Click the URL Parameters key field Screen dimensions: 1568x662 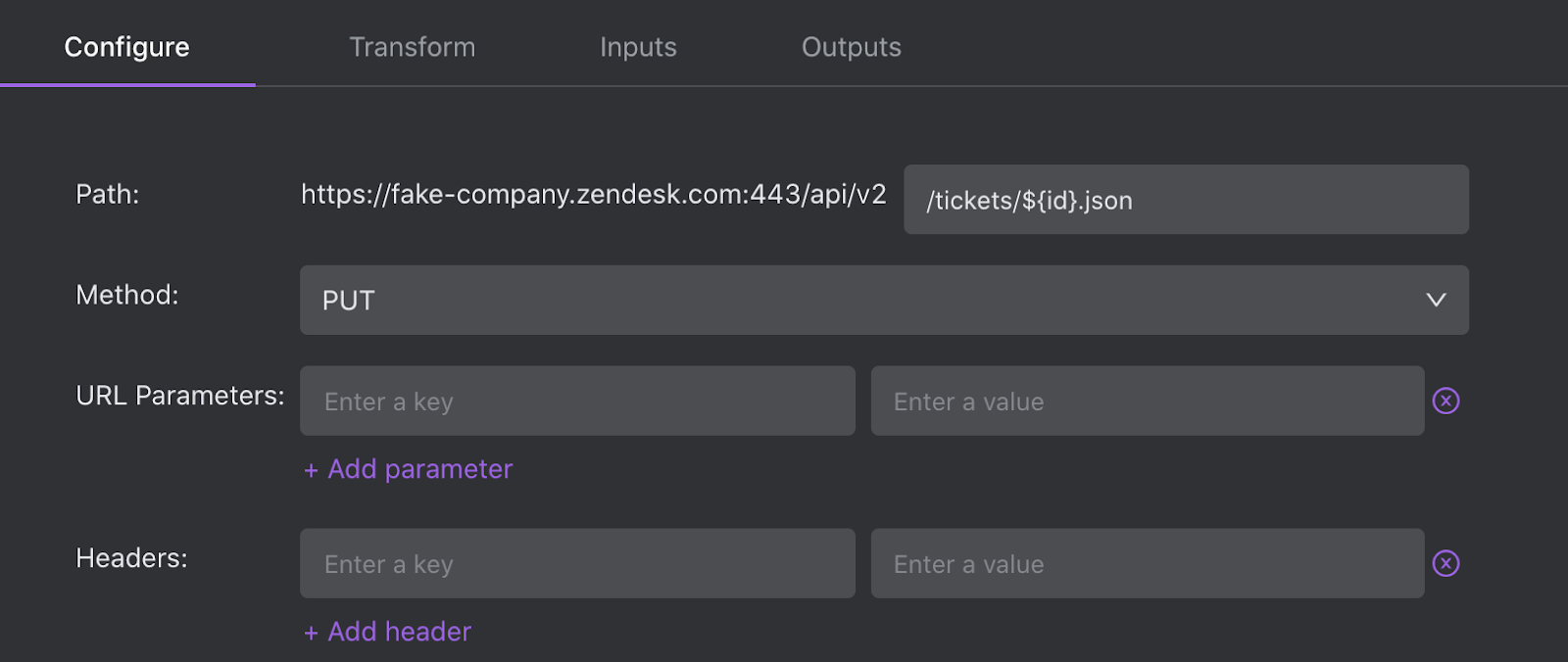pyautogui.click(x=577, y=401)
